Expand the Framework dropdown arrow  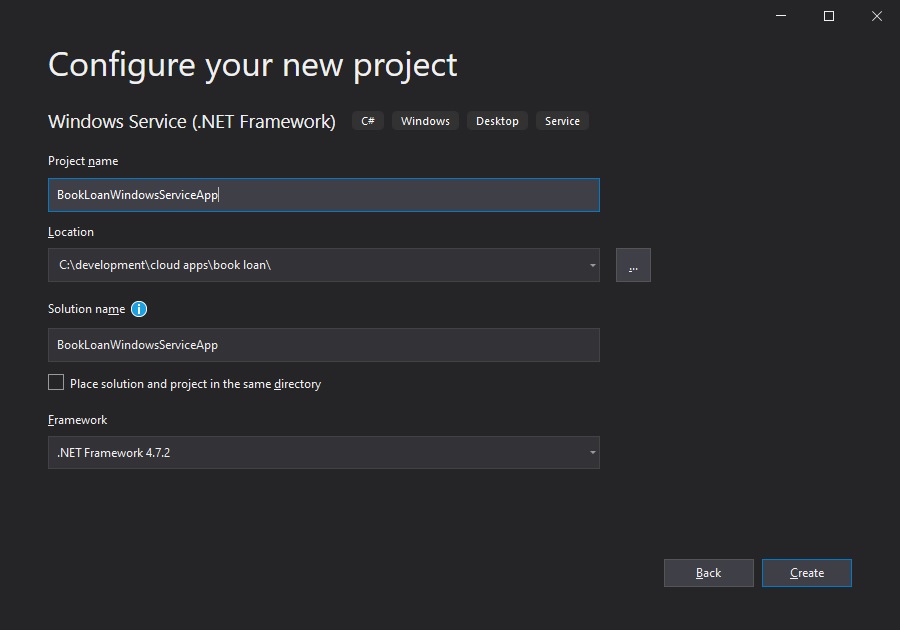(592, 453)
